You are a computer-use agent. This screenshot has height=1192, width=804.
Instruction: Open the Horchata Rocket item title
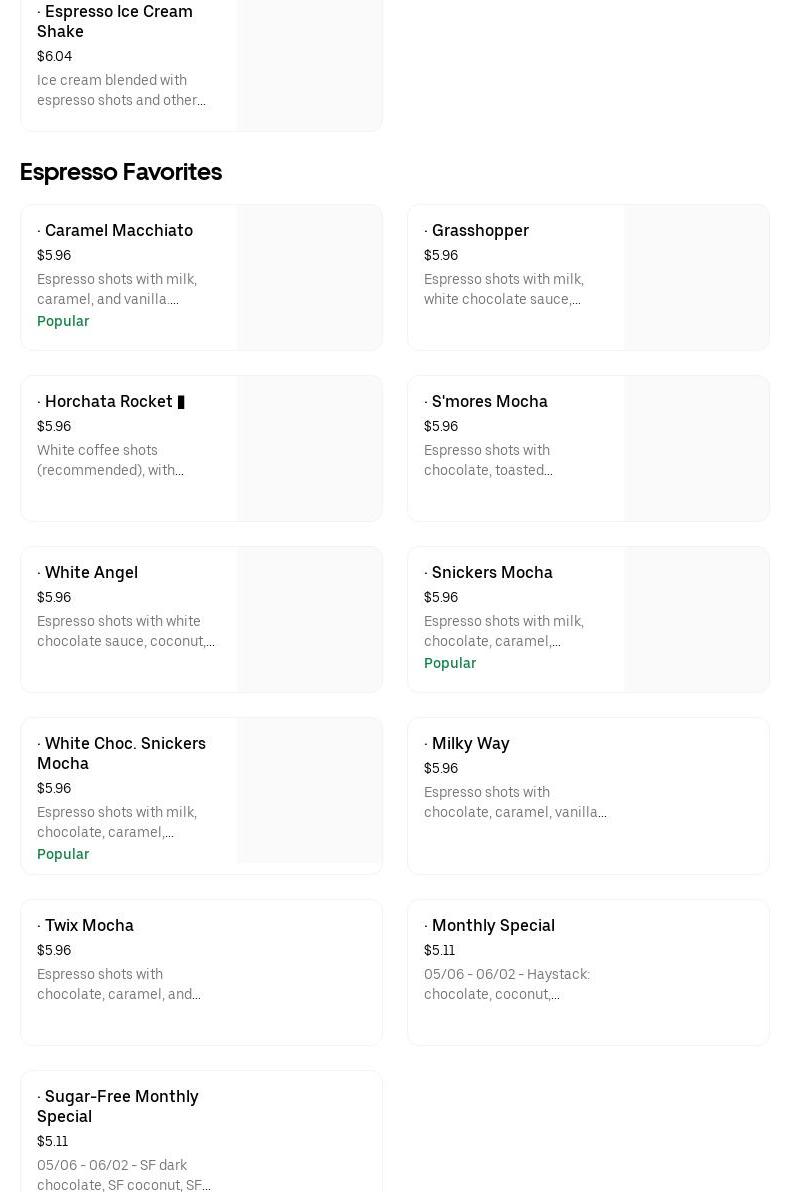click(x=108, y=401)
